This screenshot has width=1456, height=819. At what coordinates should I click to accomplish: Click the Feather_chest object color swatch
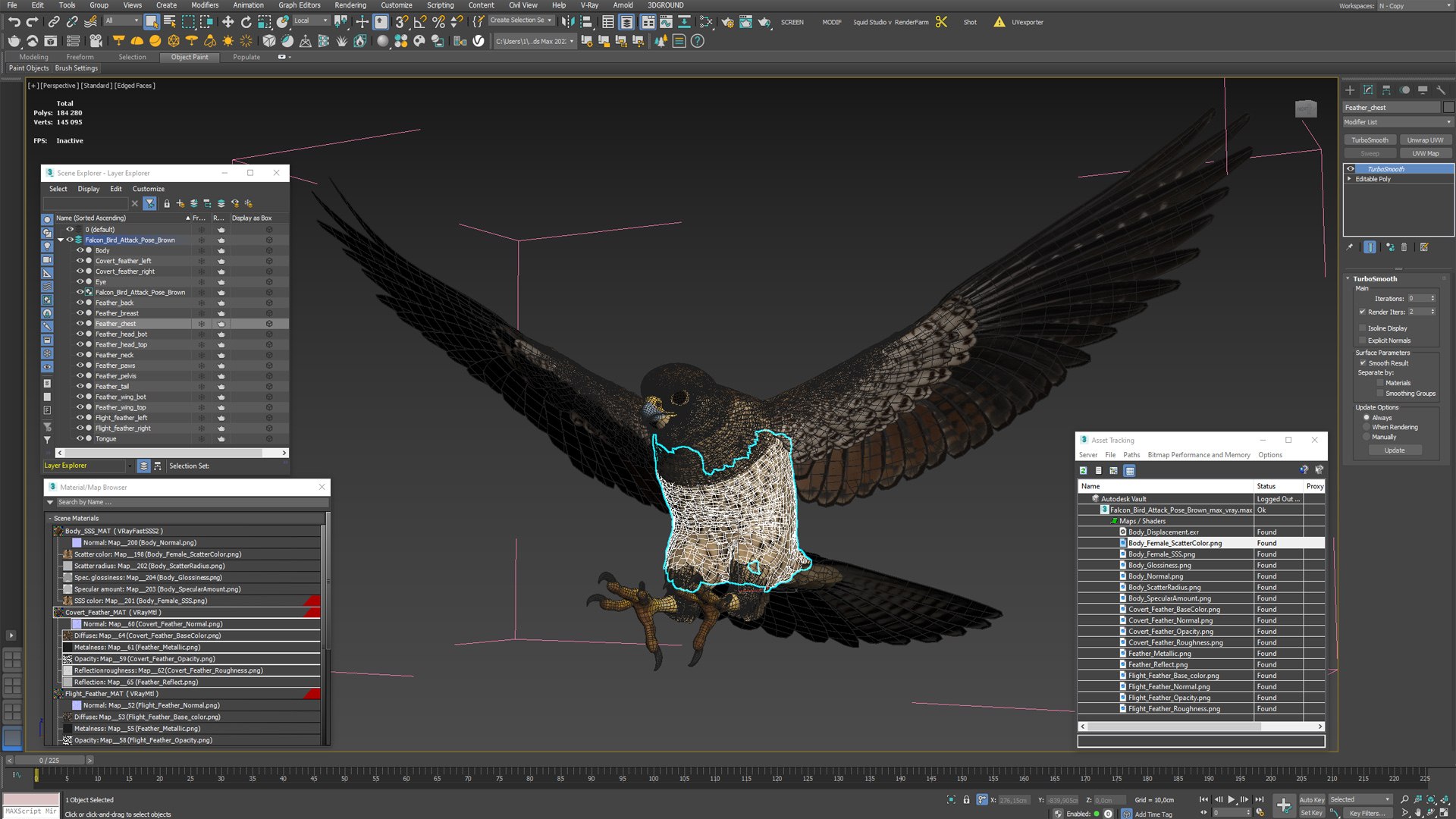[x=1448, y=108]
